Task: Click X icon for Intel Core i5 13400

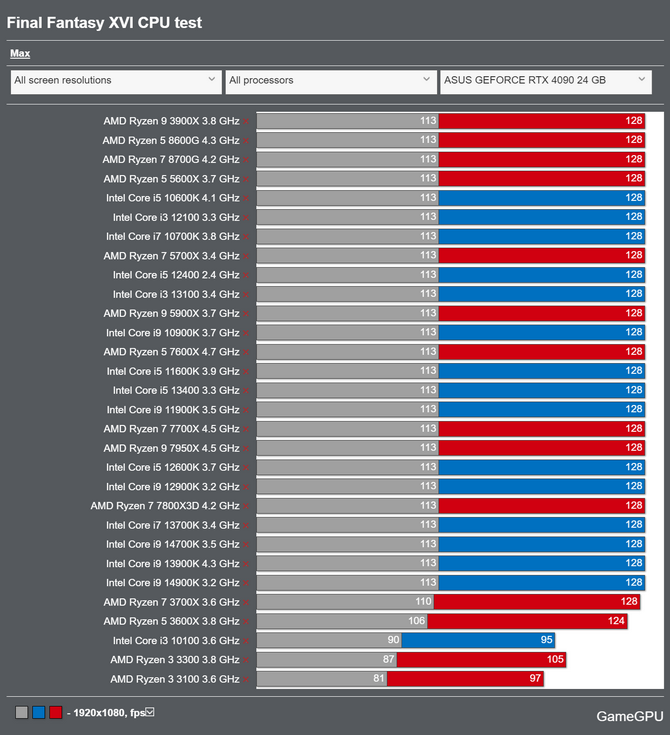Action: (x=246, y=390)
